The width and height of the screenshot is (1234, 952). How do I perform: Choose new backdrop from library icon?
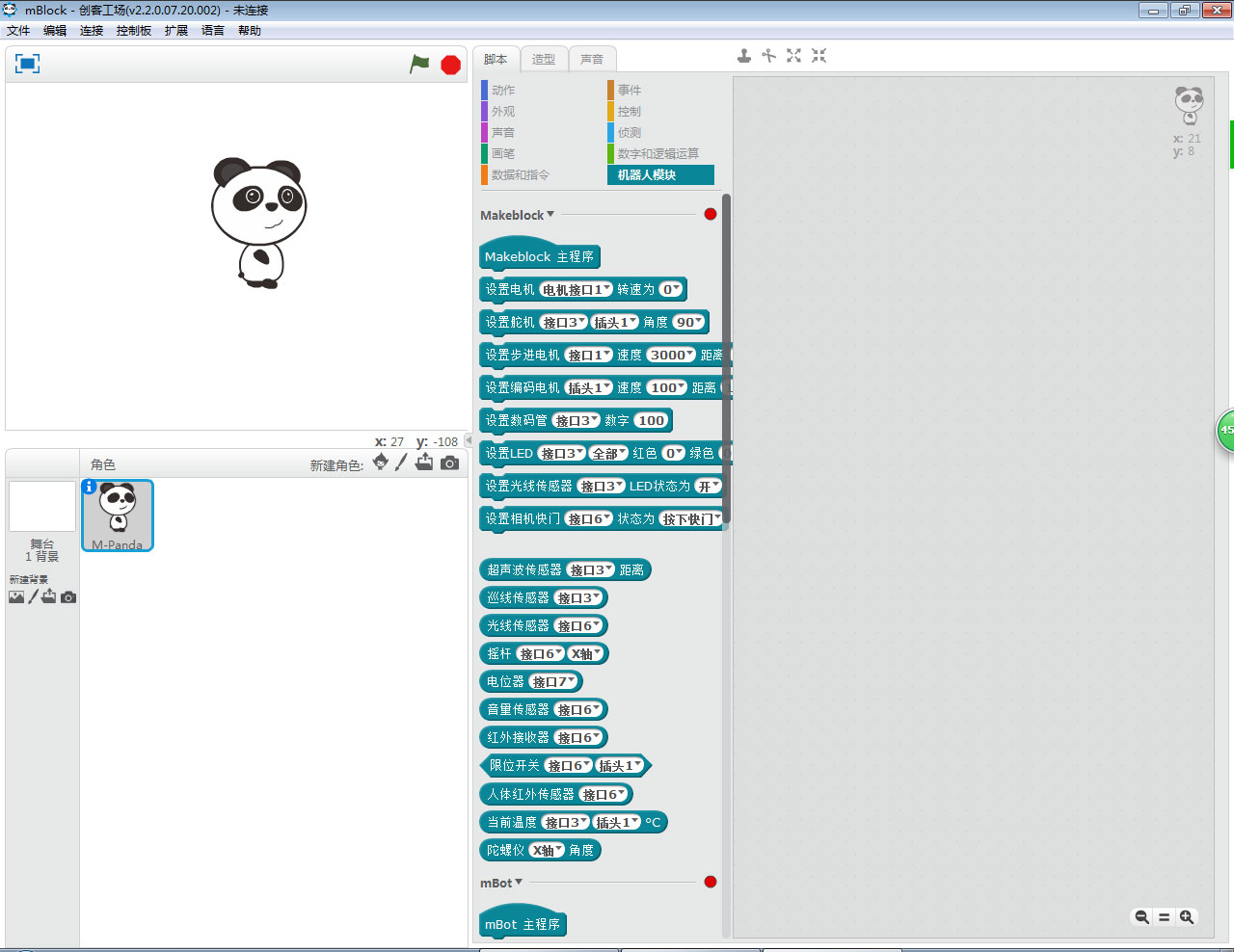click(x=16, y=597)
